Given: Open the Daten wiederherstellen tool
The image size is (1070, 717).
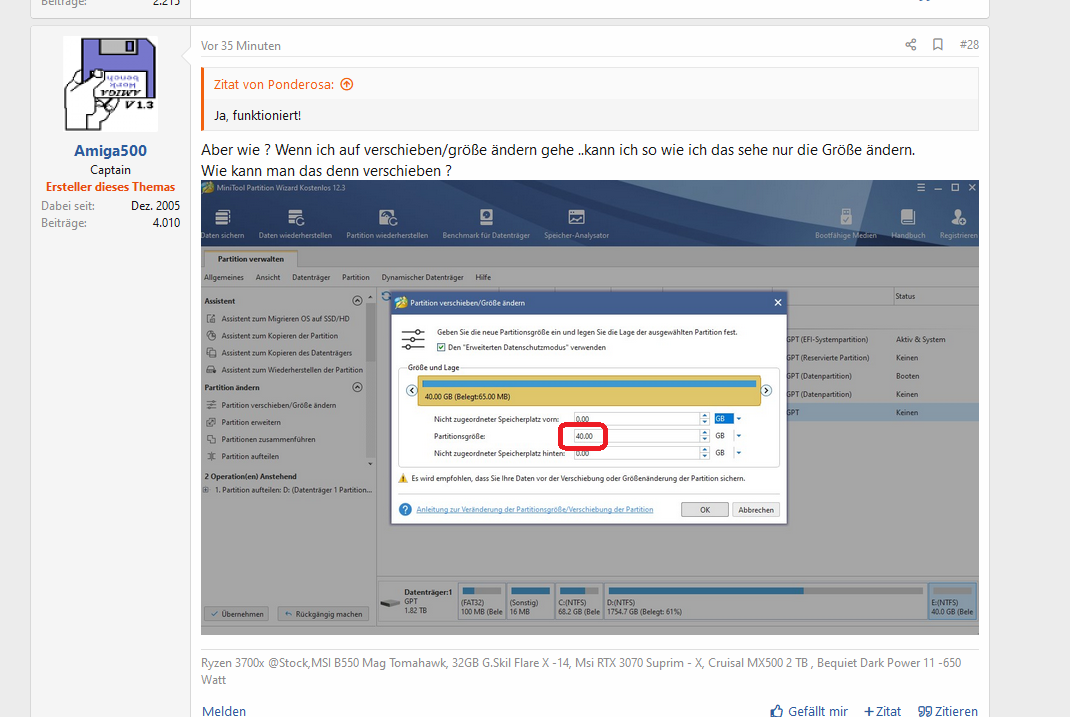Looking at the screenshot, I should click(295, 224).
